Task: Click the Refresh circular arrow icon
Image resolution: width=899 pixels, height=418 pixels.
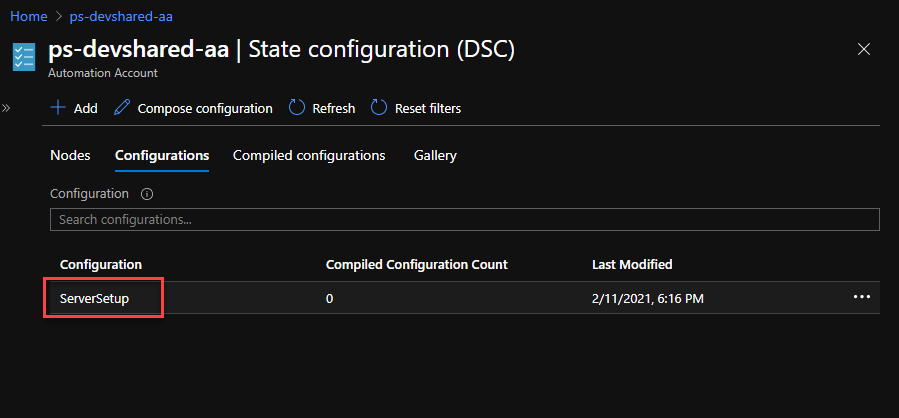Action: coord(296,108)
